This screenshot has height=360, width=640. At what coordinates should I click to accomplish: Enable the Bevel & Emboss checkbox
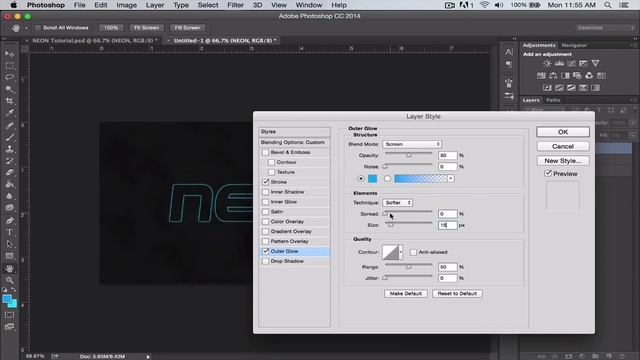click(266, 152)
